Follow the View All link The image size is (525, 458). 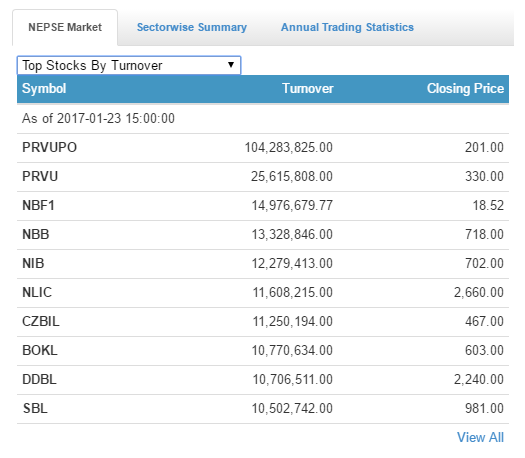480,437
